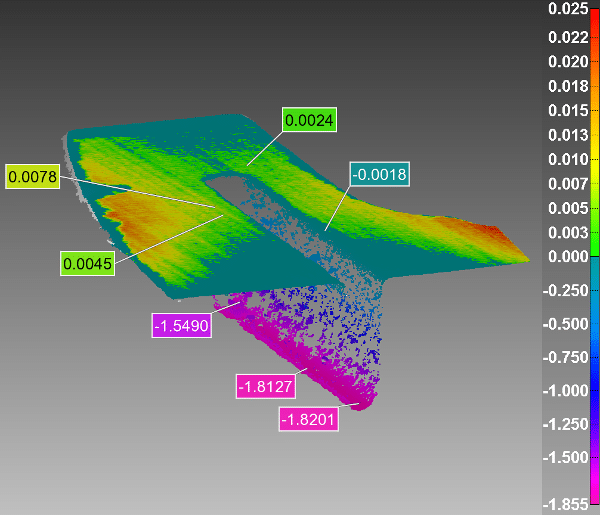Click the 0.0045 deviation annotation
600x515 pixels.
tap(87, 263)
